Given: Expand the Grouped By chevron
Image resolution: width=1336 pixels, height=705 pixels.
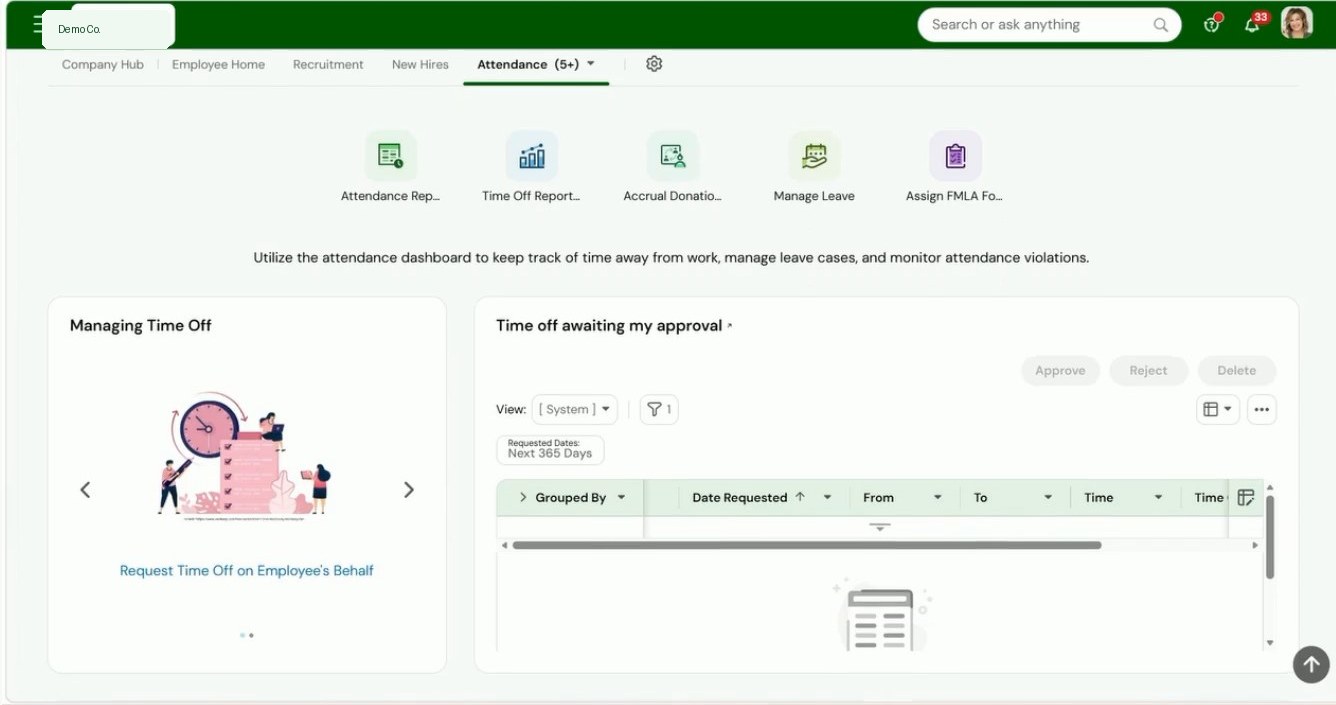Looking at the screenshot, I should [x=523, y=497].
